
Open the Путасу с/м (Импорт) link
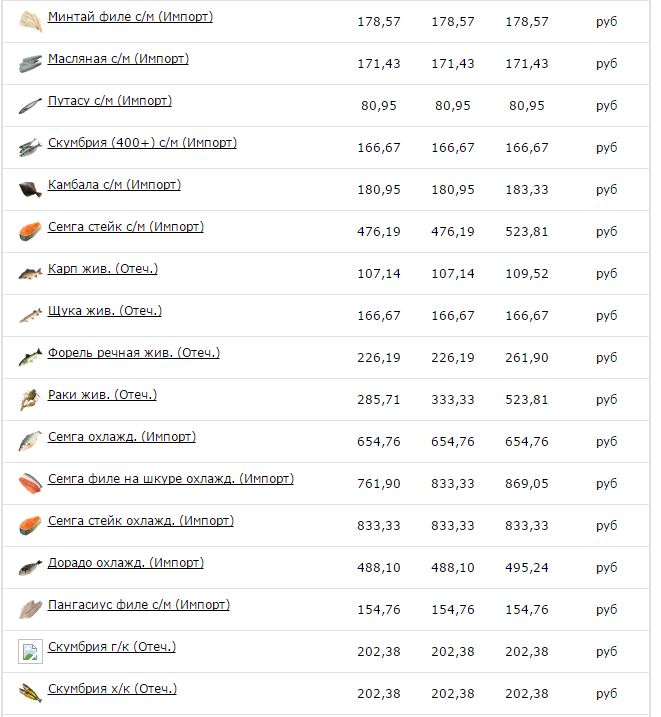point(110,101)
